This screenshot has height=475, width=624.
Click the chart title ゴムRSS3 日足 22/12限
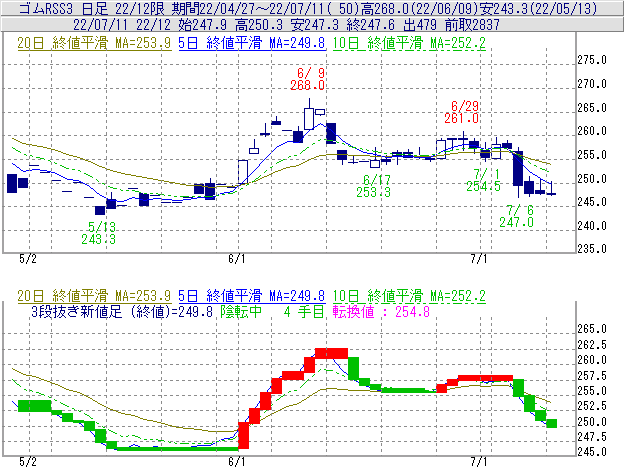[91, 8]
